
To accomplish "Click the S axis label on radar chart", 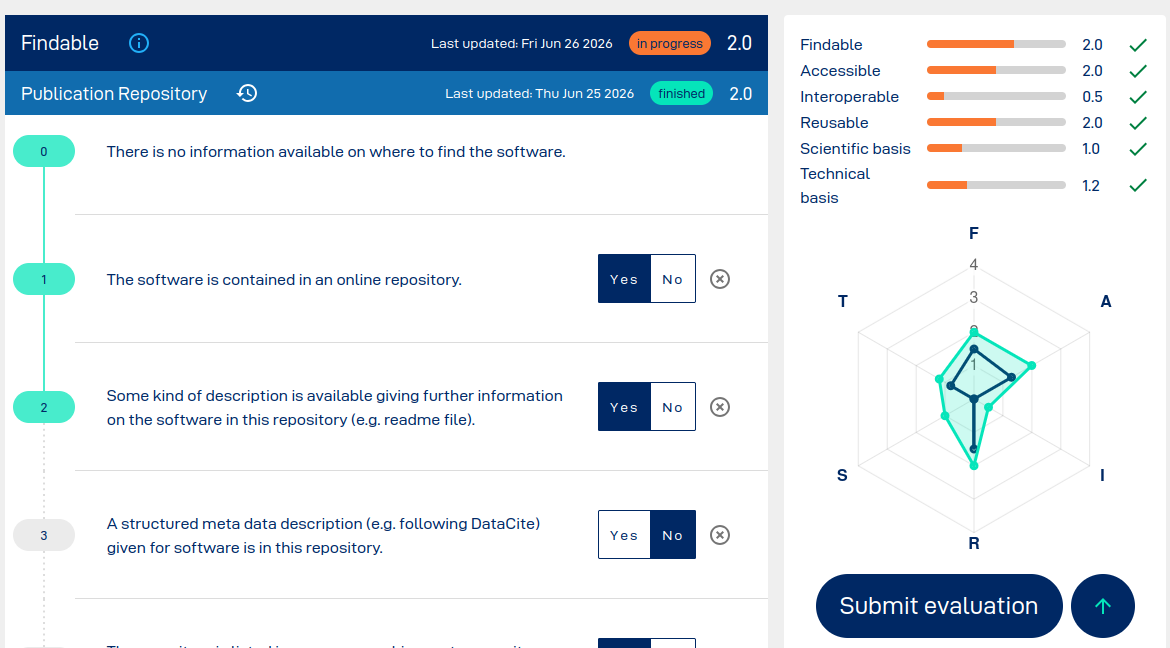I will coord(842,476).
